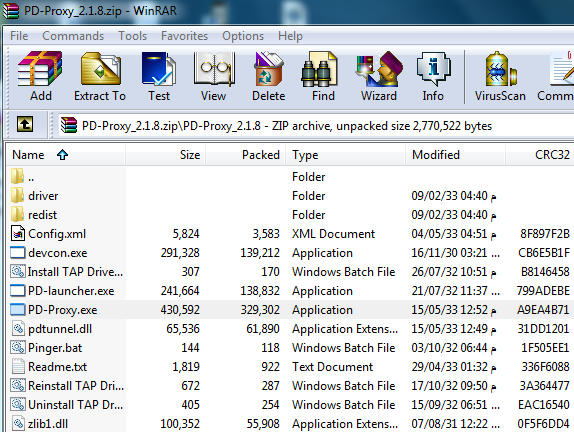Click the Uninstall TAP Driver batch icon

(18, 404)
